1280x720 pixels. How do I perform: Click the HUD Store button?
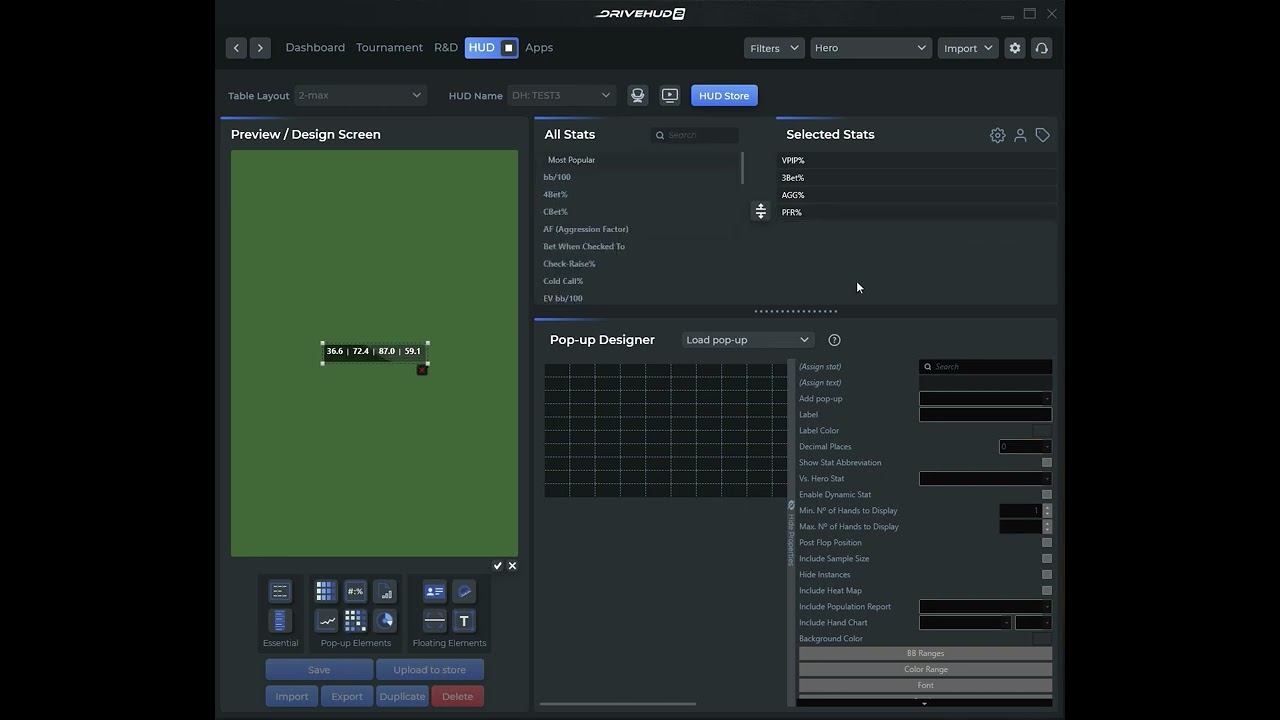pyautogui.click(x=724, y=95)
